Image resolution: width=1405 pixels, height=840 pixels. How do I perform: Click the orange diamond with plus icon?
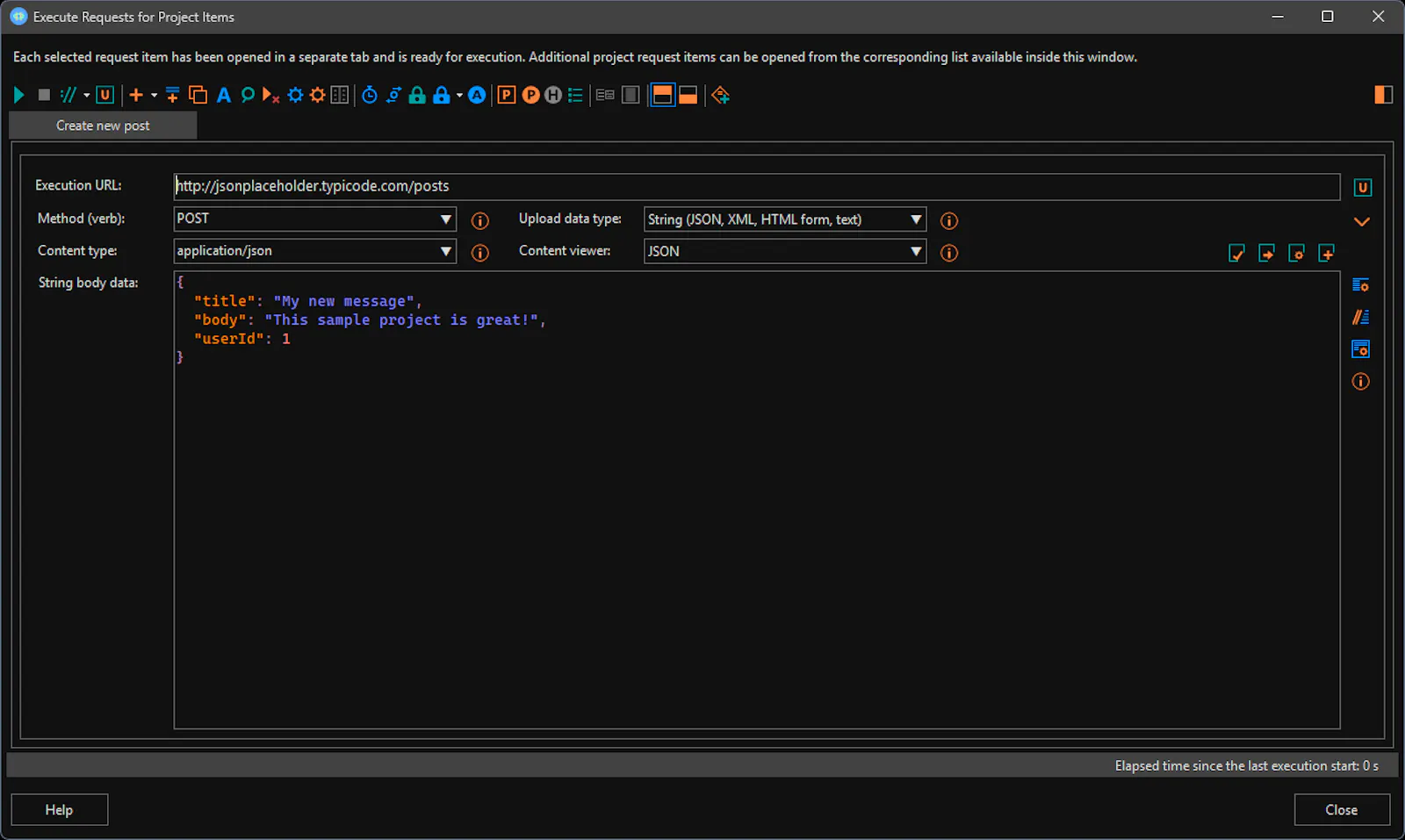(720, 95)
